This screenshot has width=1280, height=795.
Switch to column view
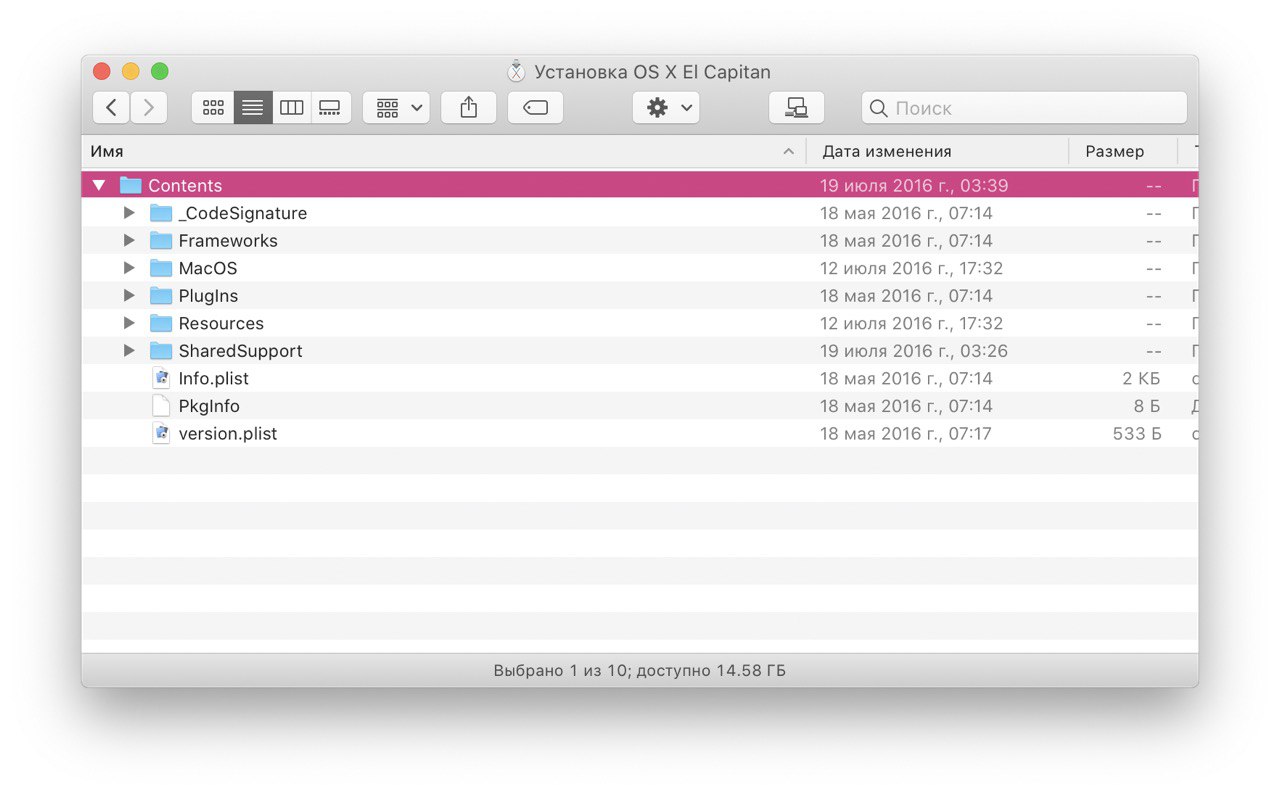pos(291,108)
